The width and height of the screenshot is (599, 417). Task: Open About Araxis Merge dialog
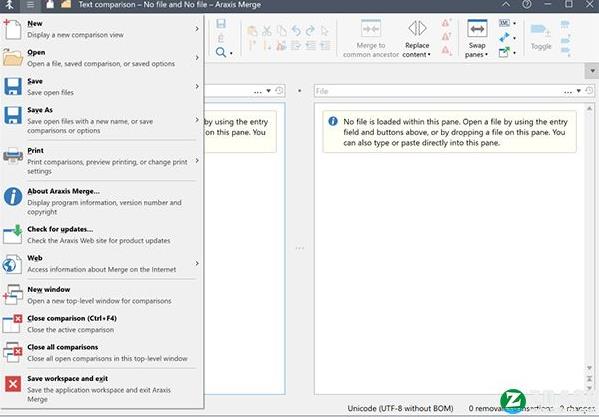coord(101,201)
